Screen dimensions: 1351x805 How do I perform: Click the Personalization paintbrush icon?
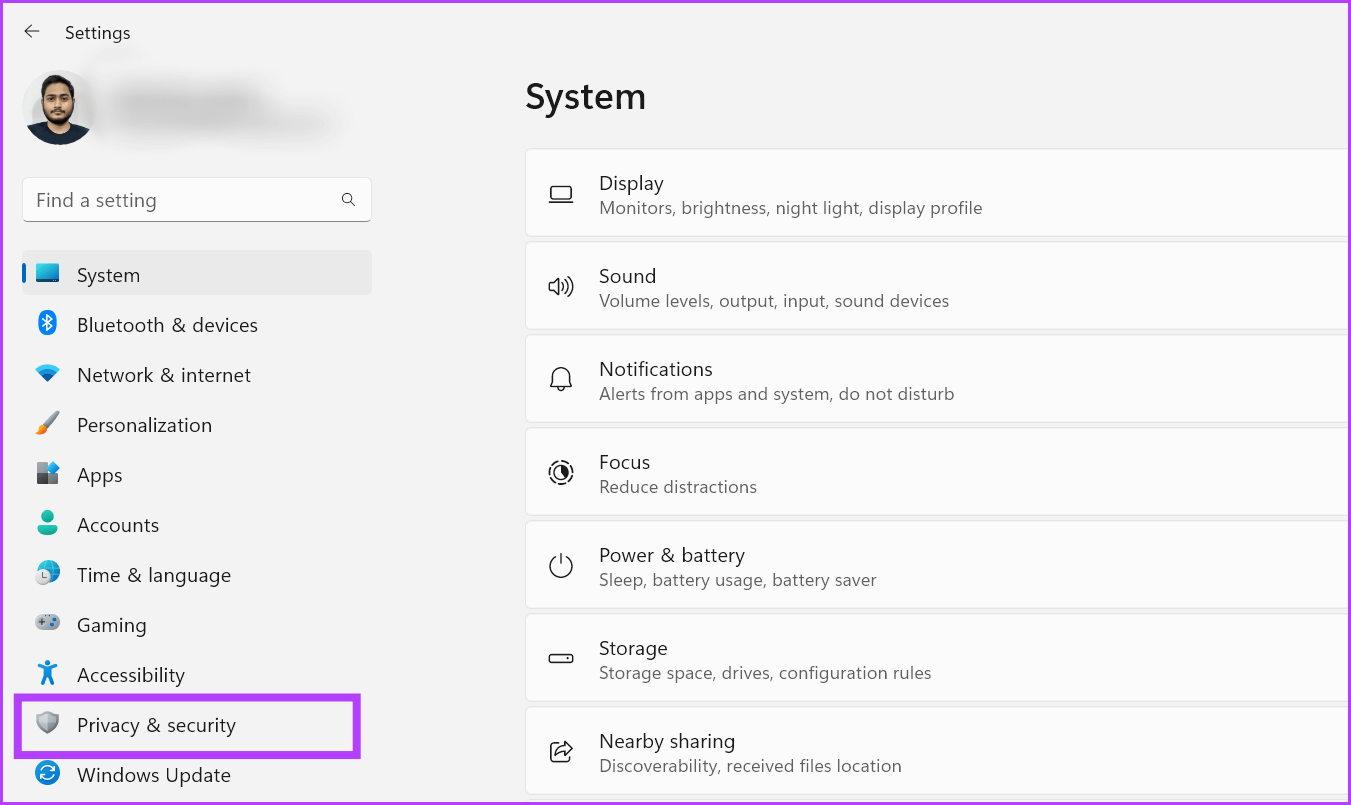tap(47, 424)
